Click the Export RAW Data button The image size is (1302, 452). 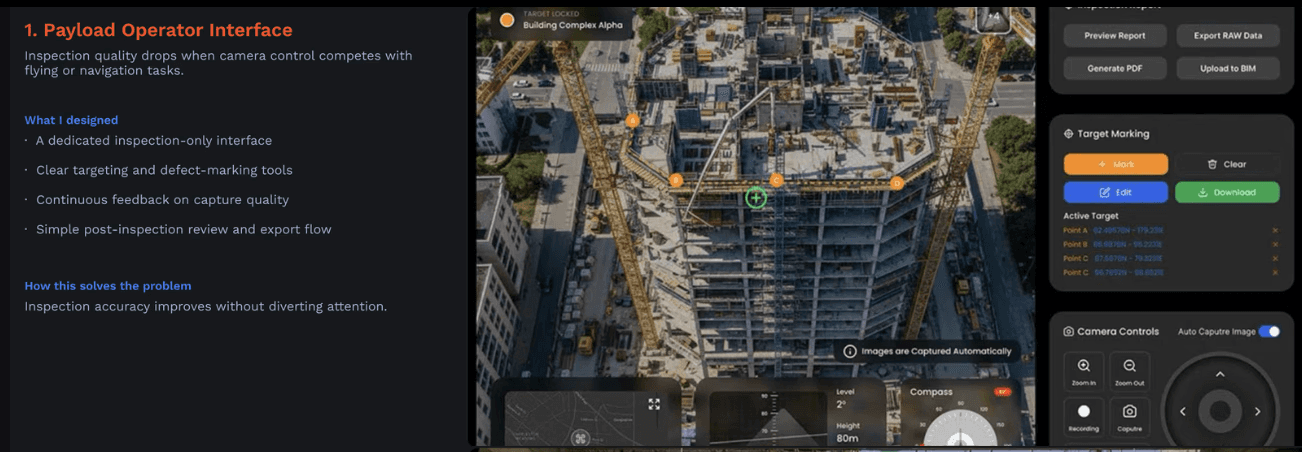click(1228, 36)
